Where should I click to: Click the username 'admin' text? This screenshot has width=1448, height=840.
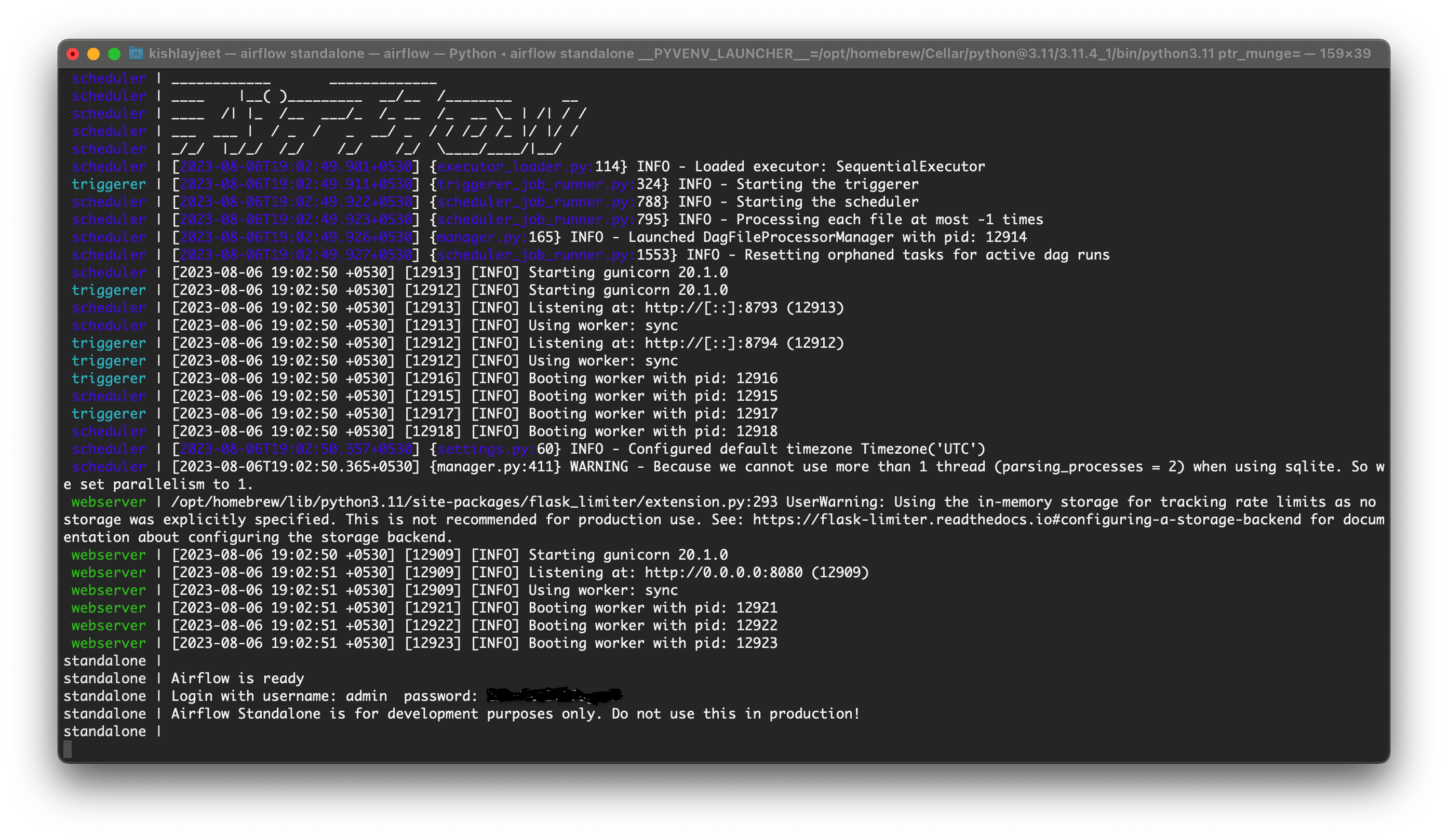click(366, 696)
